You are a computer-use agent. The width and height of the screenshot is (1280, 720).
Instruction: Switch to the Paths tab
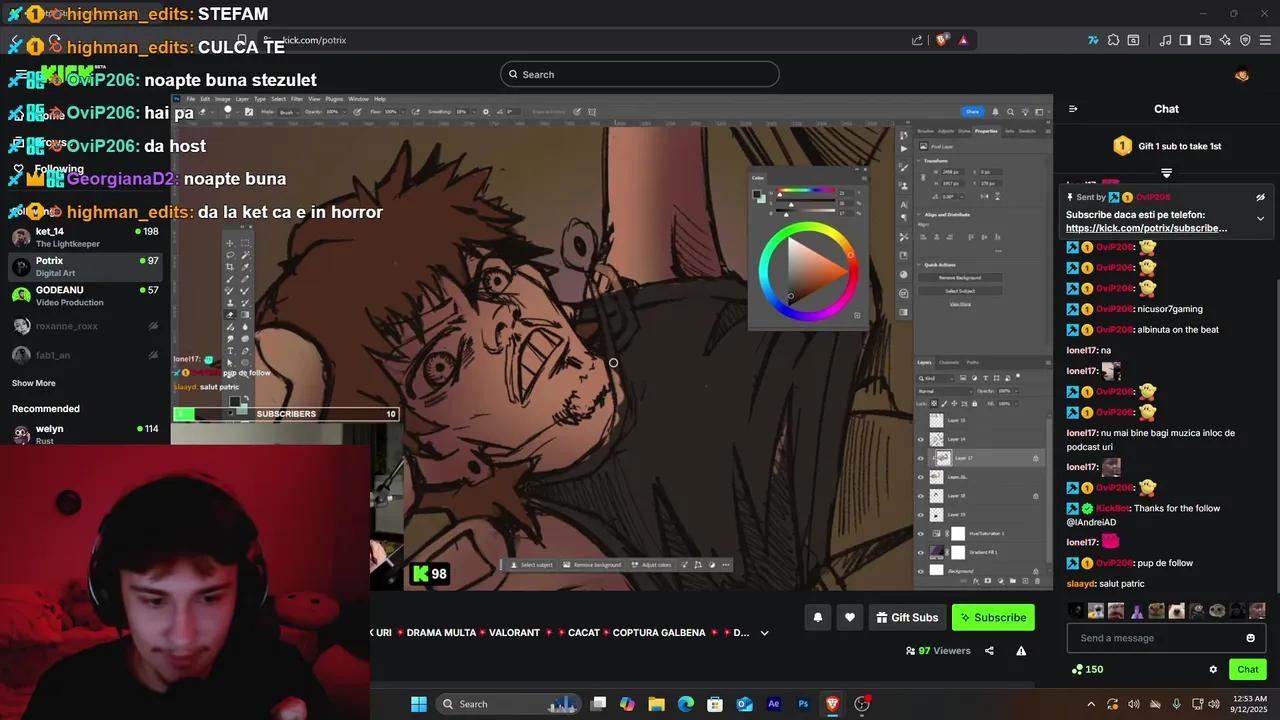972,362
